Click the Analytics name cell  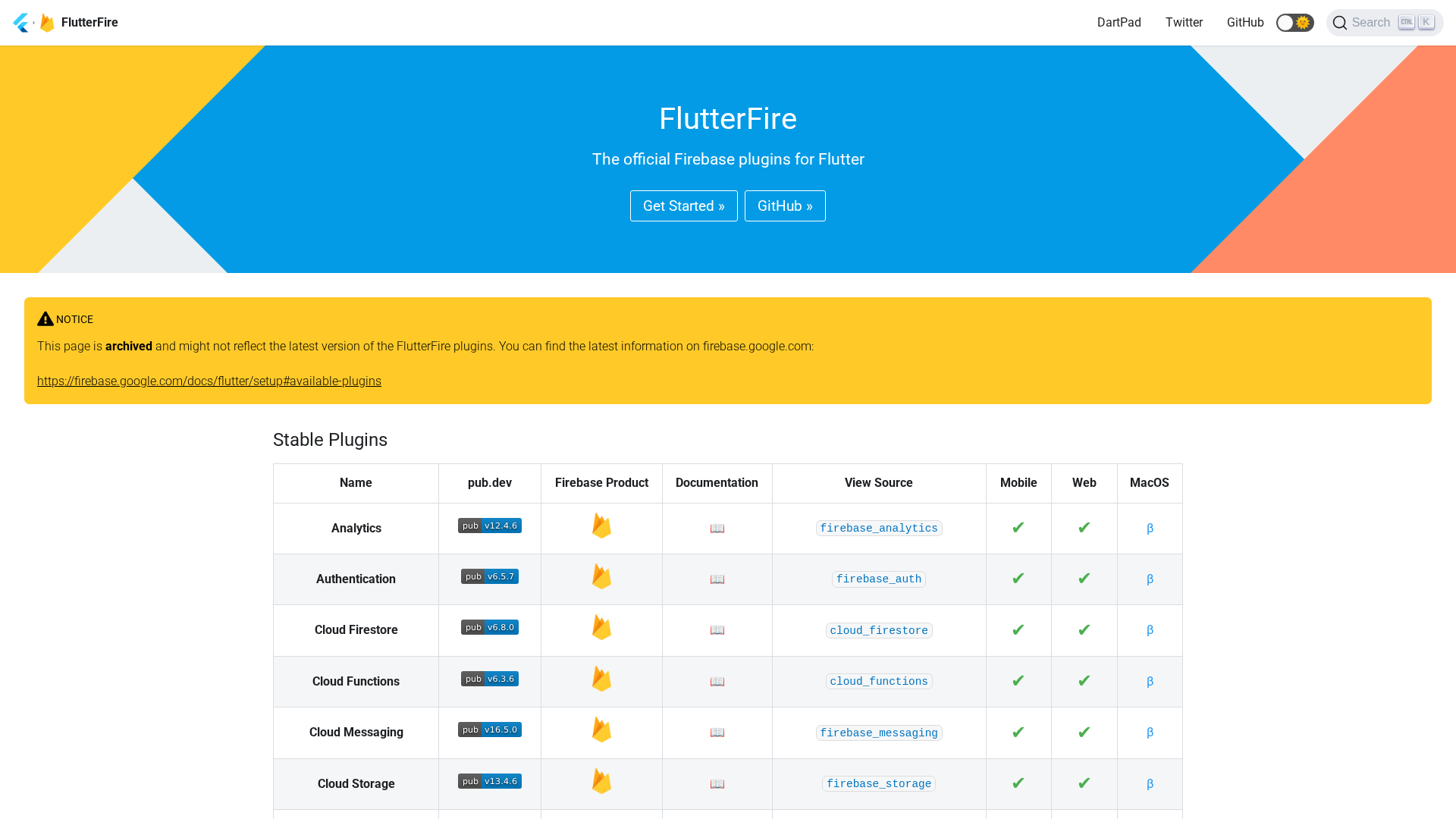(356, 529)
